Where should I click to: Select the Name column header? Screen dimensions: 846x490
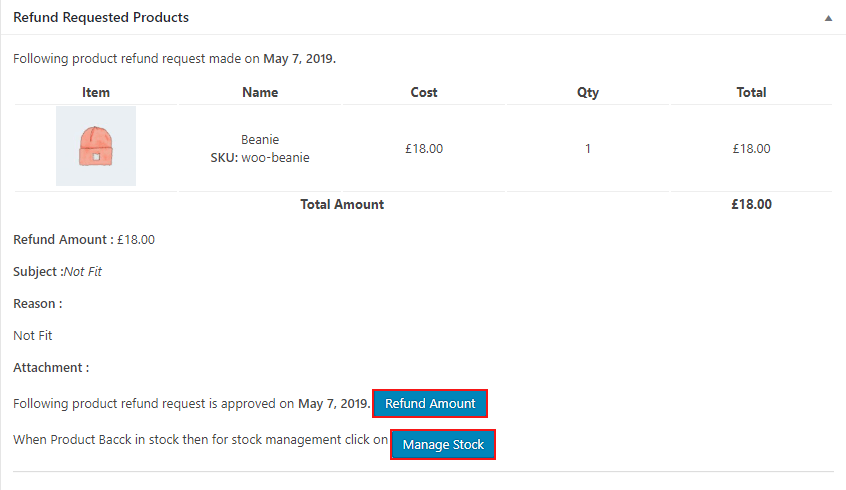pyautogui.click(x=260, y=92)
